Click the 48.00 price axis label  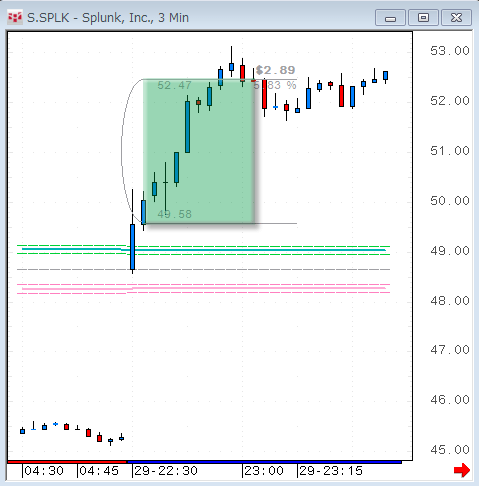click(450, 301)
